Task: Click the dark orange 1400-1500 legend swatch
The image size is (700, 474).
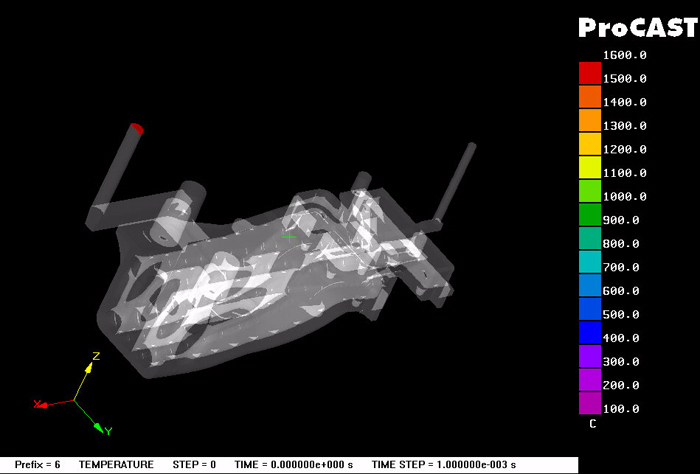Action: [590, 96]
